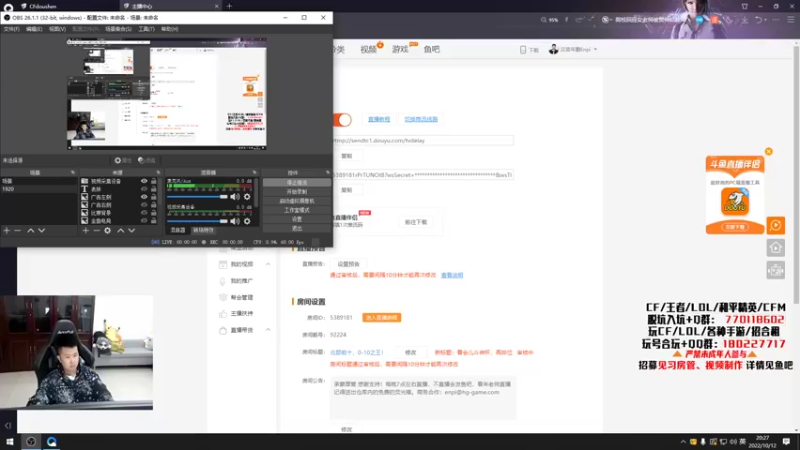
Task: Open 视频采集设备 mixer channel settings gear
Action: tap(247, 221)
